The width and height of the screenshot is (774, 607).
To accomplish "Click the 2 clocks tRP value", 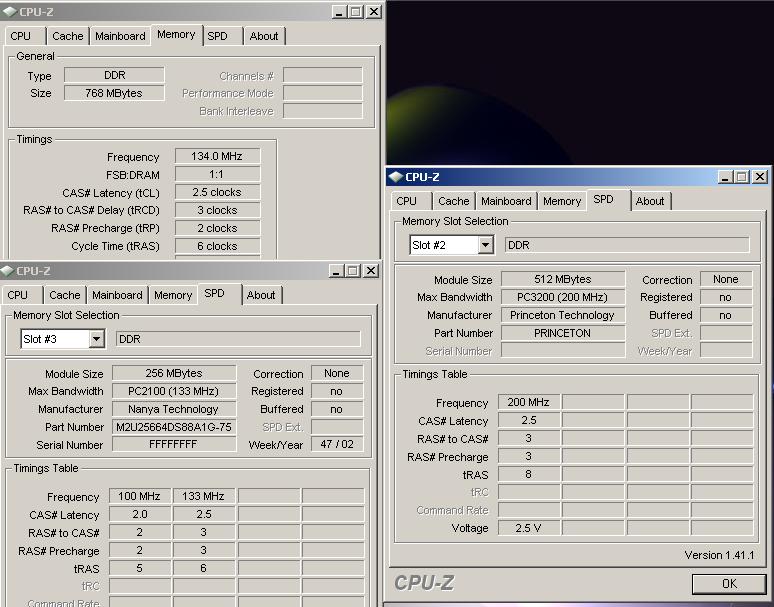I will point(217,228).
